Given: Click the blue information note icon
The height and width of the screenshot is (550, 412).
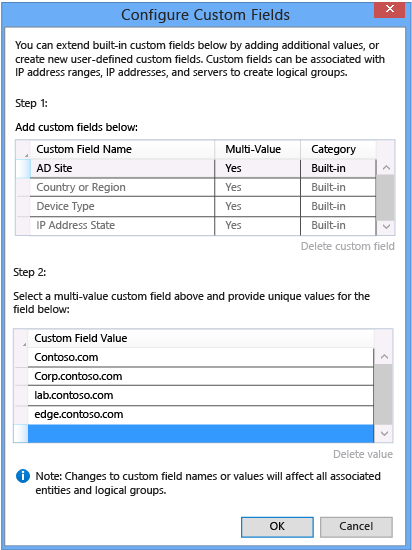Looking at the screenshot, I should (23, 476).
